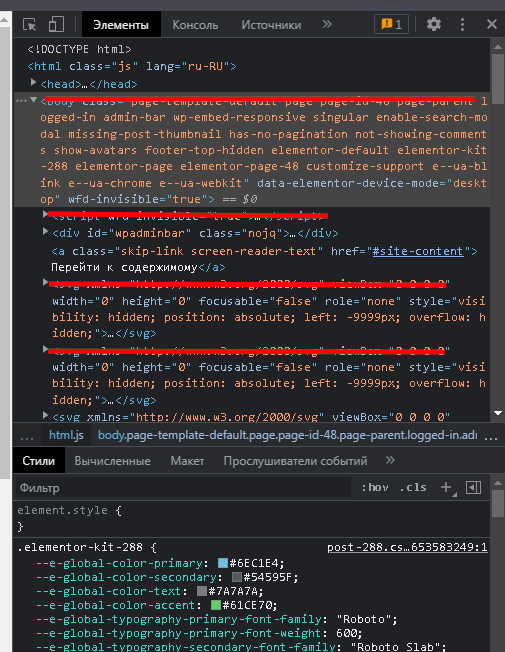Viewport: 505px width, 652px height.
Task: Open the Макет tab
Action: point(187,461)
